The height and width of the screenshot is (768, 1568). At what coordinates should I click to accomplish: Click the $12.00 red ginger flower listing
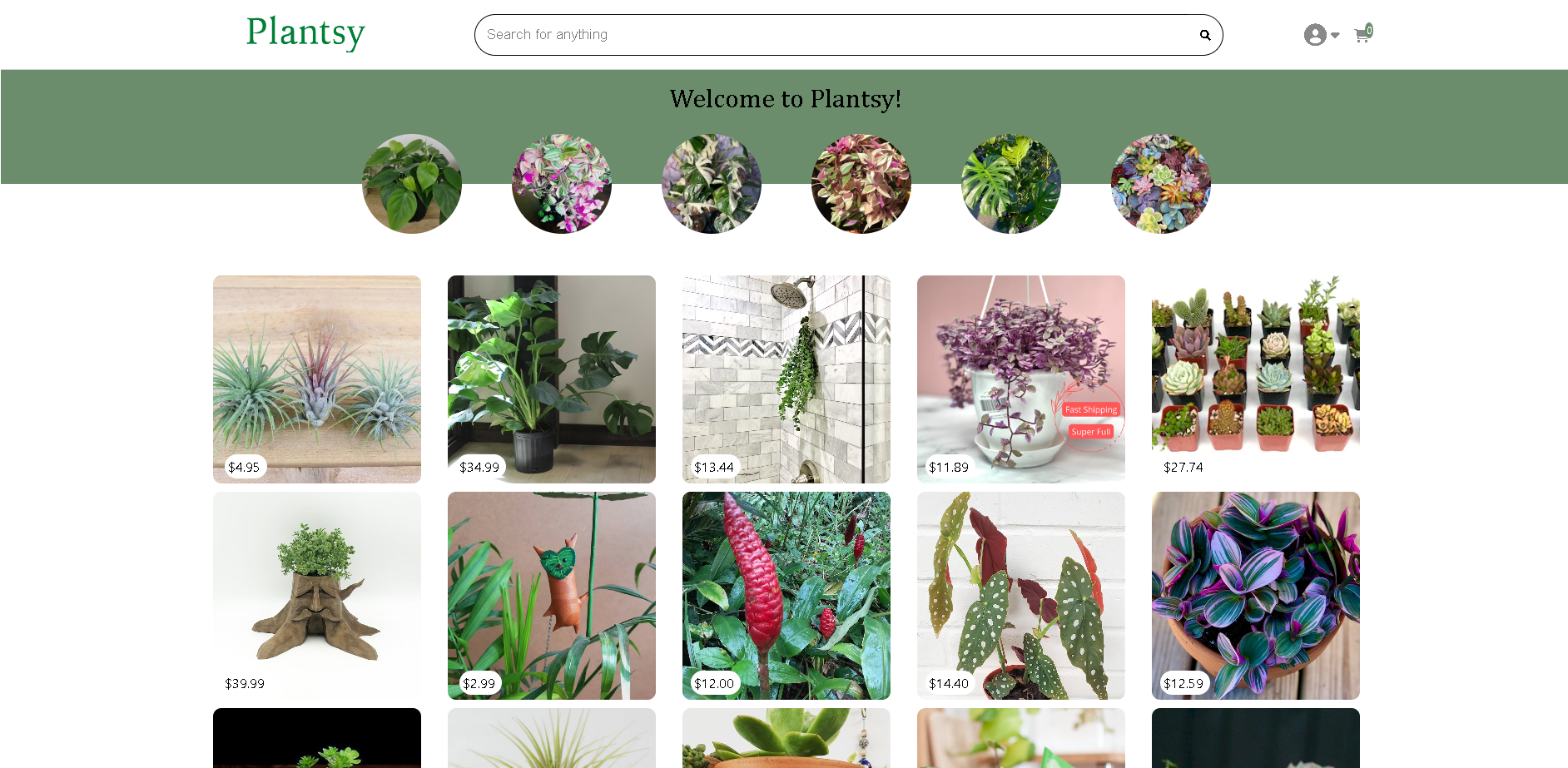click(x=786, y=596)
